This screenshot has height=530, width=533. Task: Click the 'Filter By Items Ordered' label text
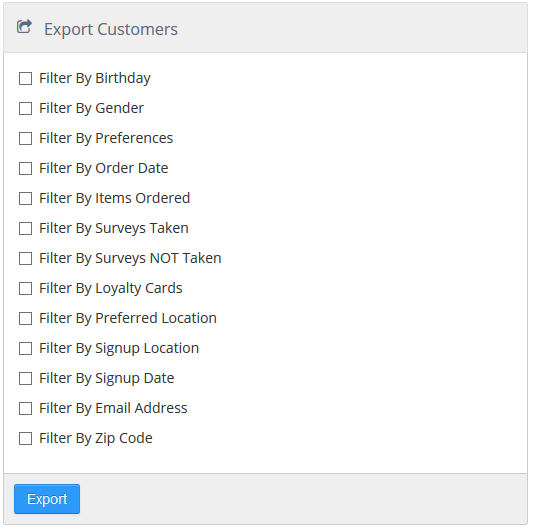(x=115, y=198)
